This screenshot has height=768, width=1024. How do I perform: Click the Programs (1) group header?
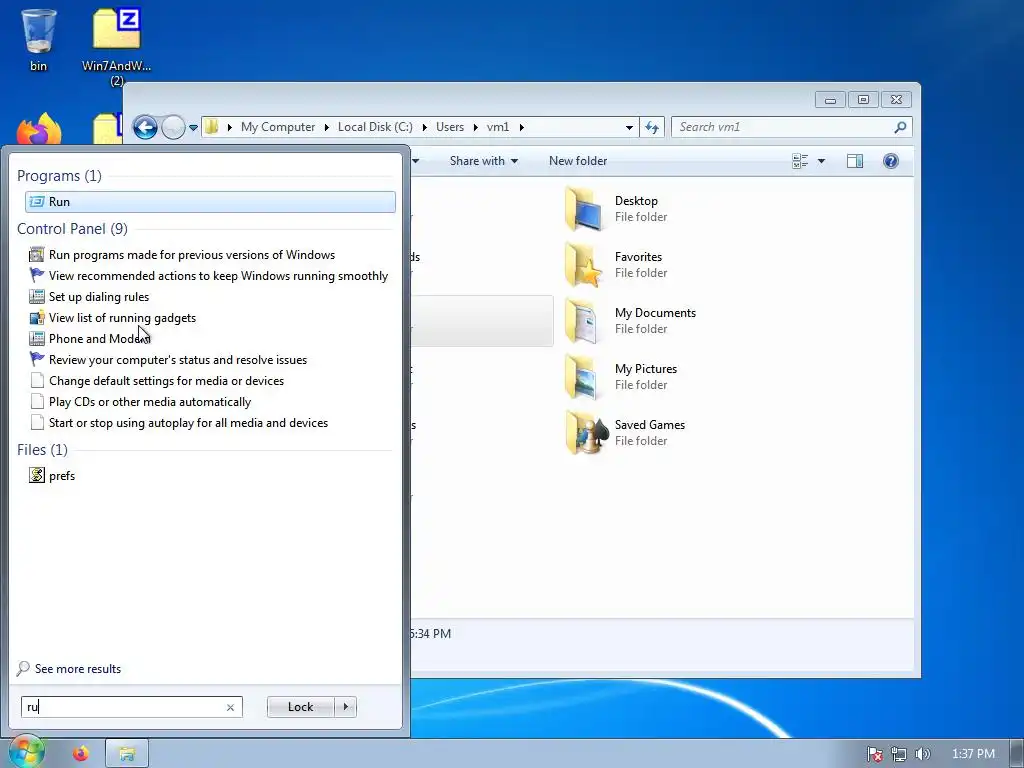click(x=59, y=176)
